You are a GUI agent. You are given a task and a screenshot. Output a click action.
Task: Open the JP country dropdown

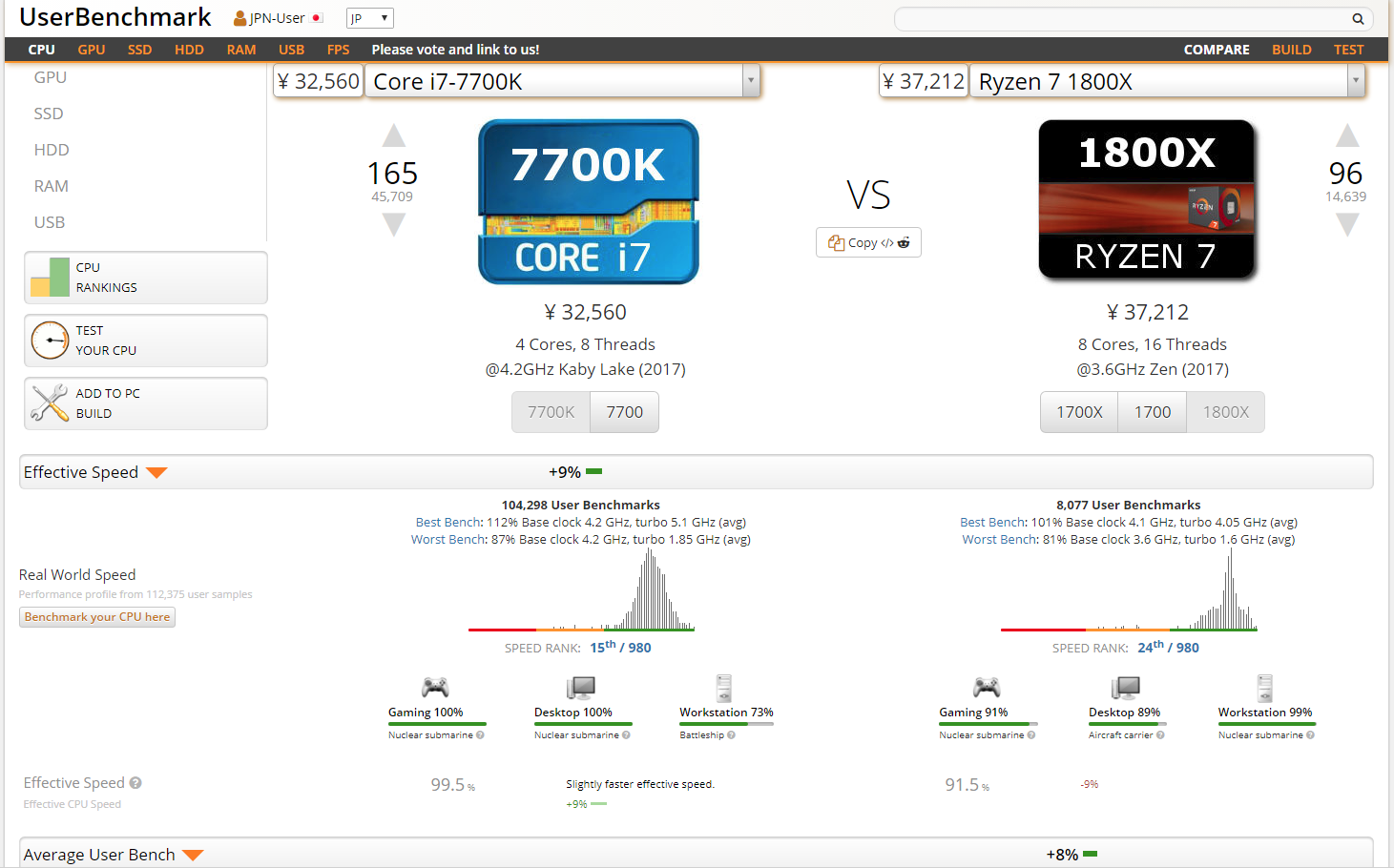pyautogui.click(x=370, y=18)
